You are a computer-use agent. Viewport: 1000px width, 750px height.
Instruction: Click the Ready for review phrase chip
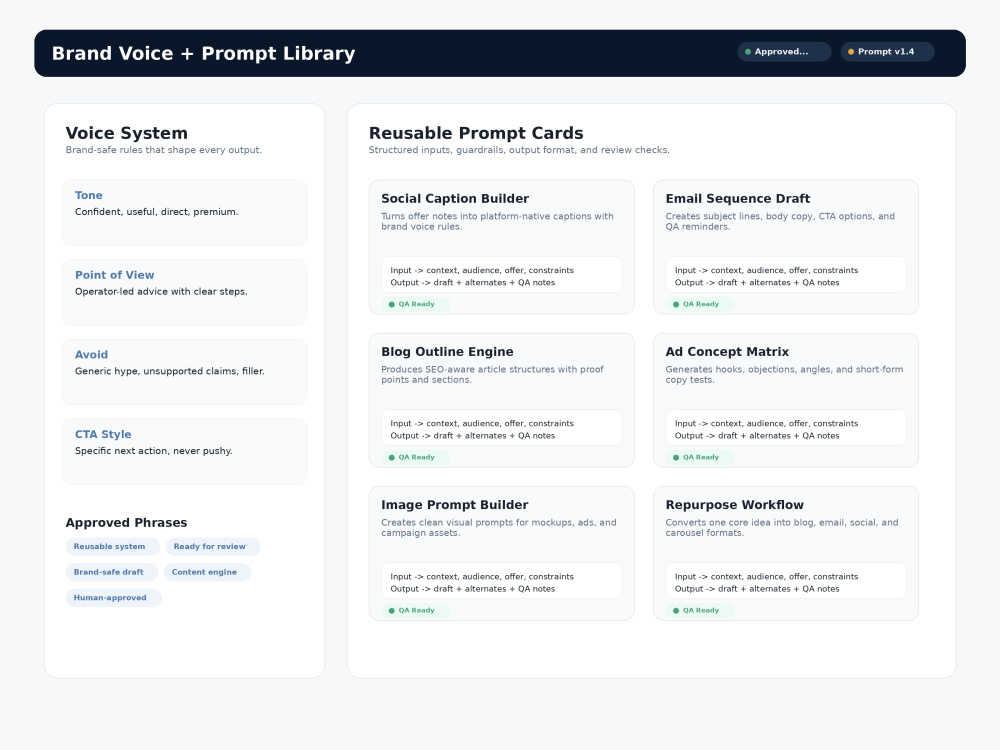click(x=212, y=547)
